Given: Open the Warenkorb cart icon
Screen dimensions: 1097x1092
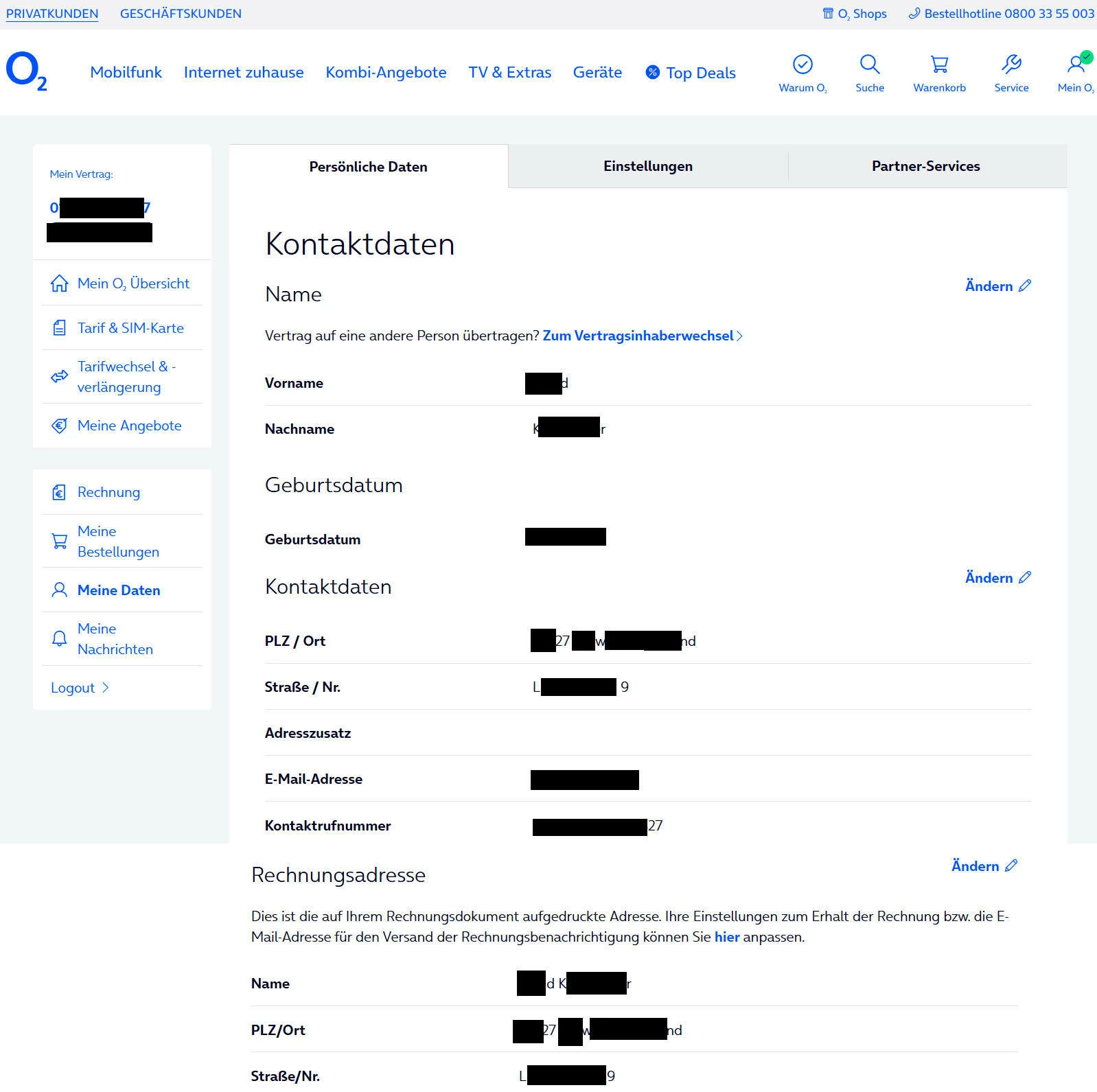Looking at the screenshot, I should pyautogui.click(x=939, y=65).
